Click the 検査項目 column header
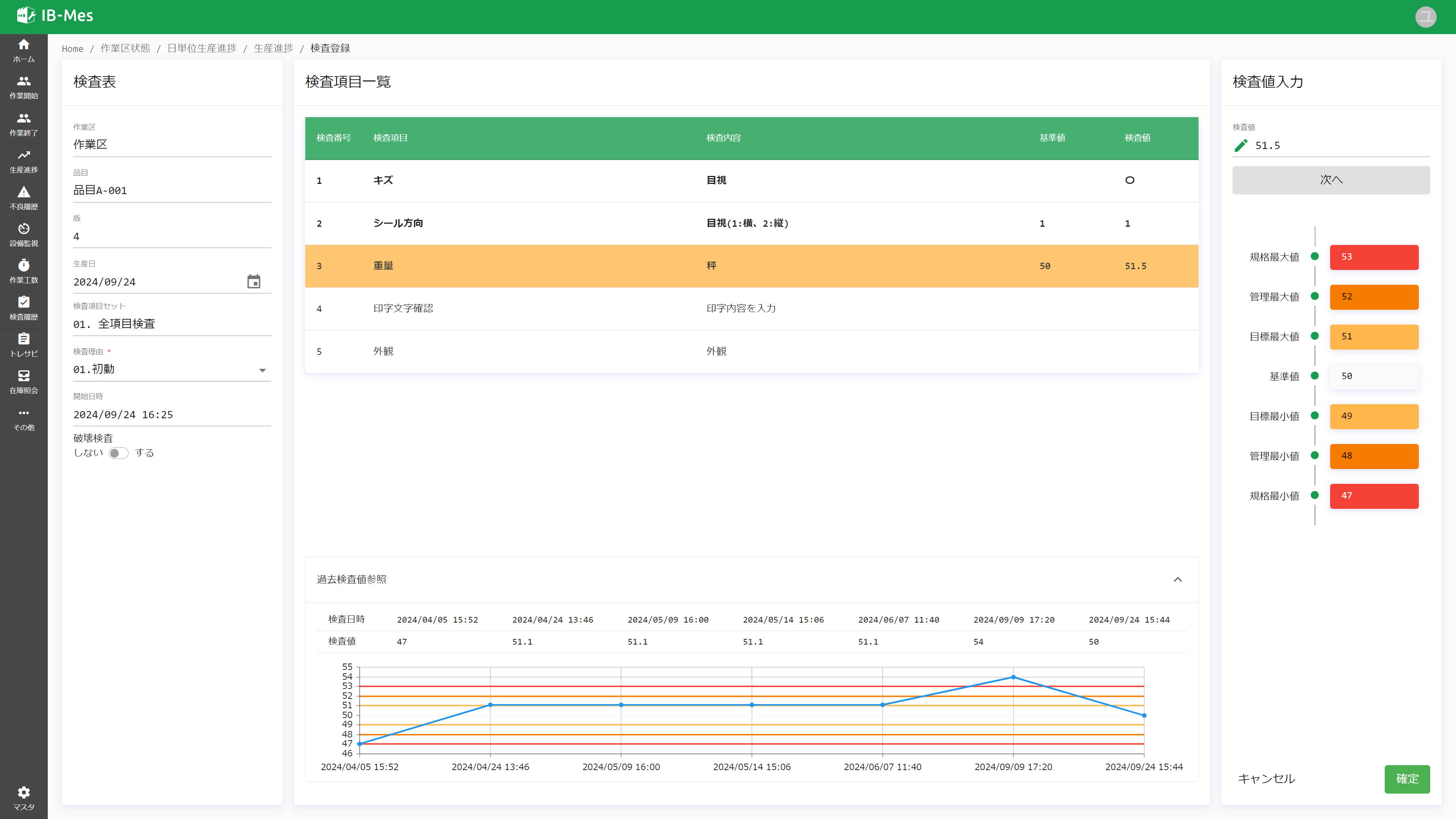This screenshot has width=1456, height=819. point(390,138)
